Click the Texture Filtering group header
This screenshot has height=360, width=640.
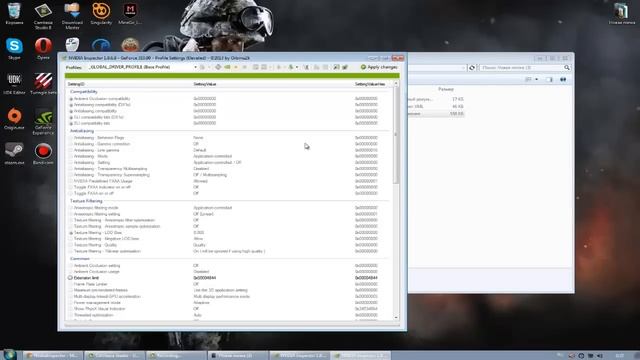point(86,201)
